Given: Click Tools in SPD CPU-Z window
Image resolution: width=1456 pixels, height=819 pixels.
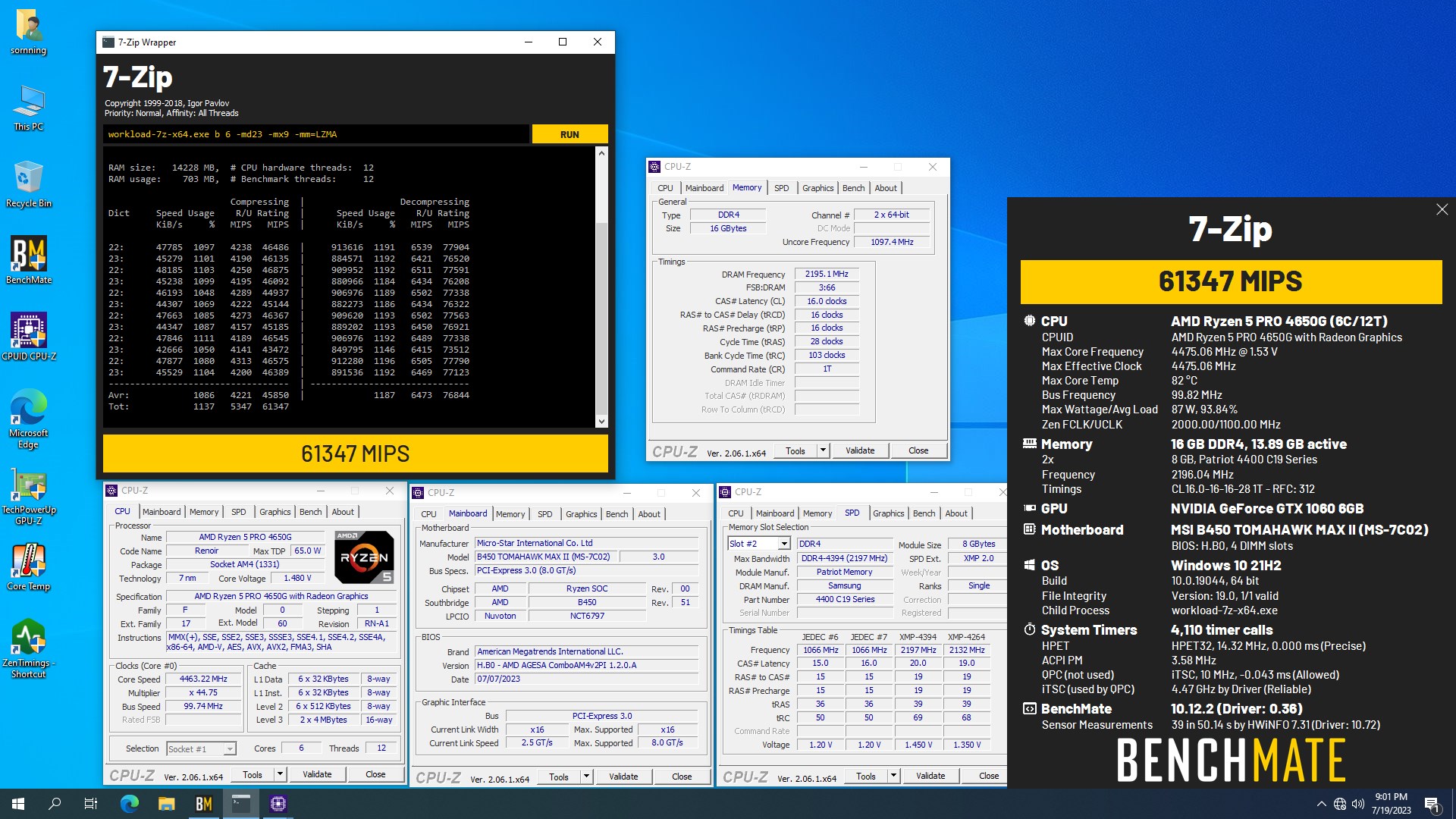Looking at the screenshot, I should click(x=866, y=776).
